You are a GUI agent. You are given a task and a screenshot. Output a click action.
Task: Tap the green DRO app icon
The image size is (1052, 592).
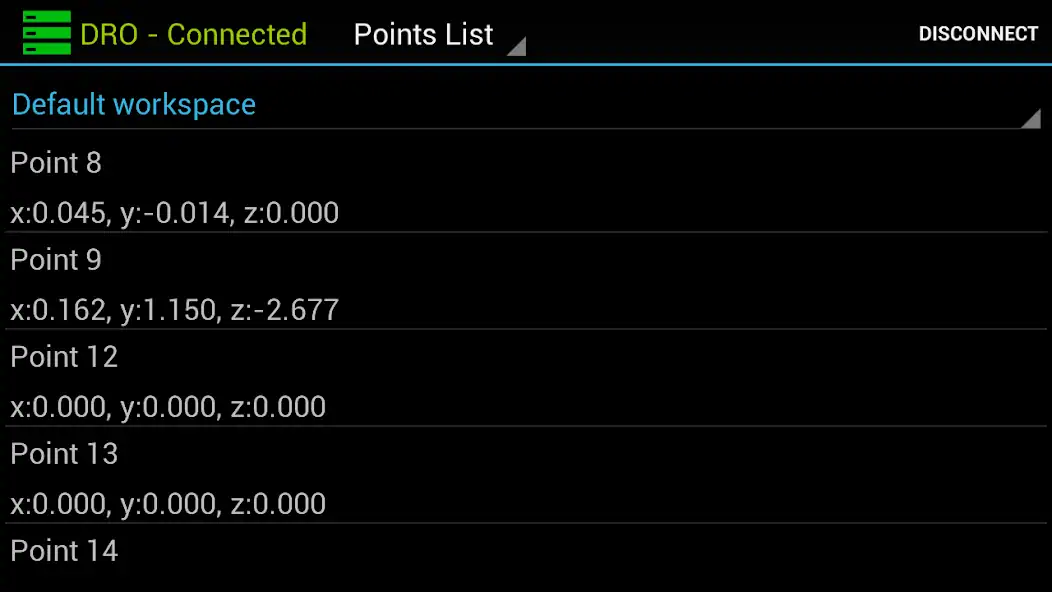point(46,33)
